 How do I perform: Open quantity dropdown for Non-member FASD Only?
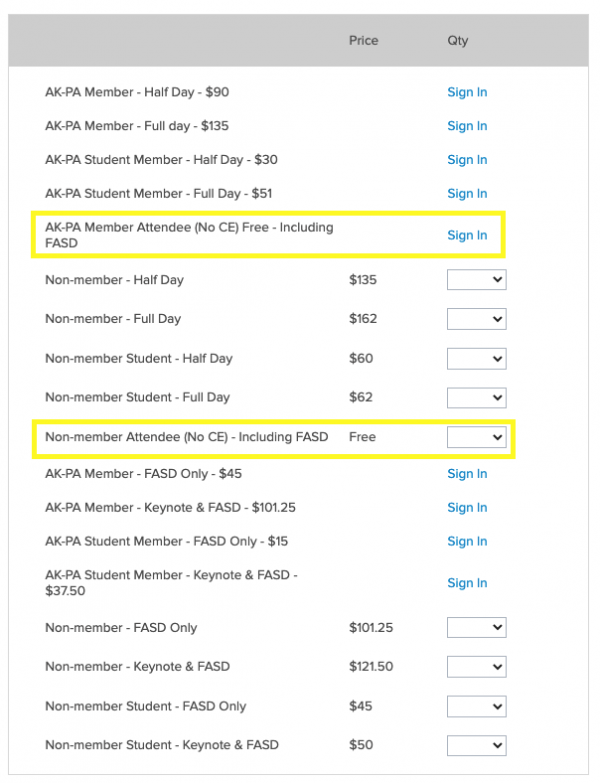click(477, 628)
